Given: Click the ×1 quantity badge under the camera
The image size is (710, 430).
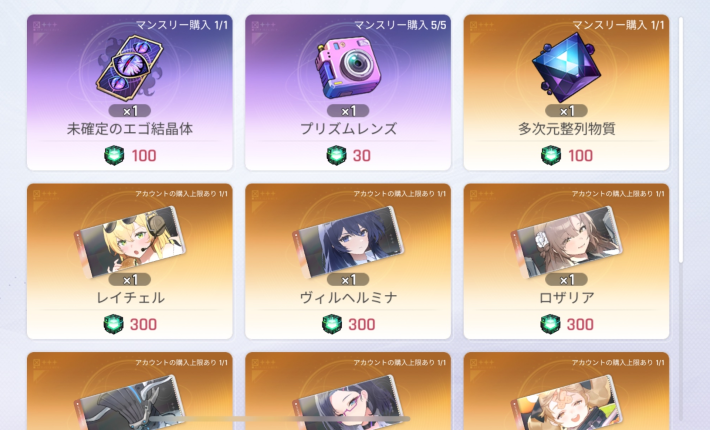Looking at the screenshot, I should tap(348, 111).
